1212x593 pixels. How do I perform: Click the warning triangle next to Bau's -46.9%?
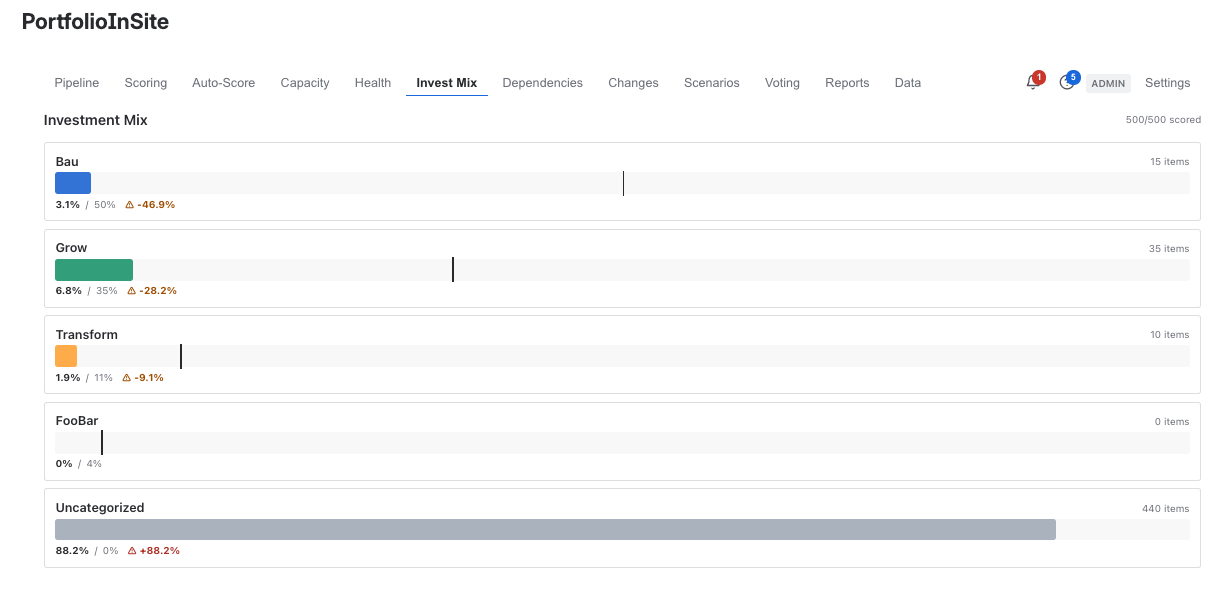130,203
